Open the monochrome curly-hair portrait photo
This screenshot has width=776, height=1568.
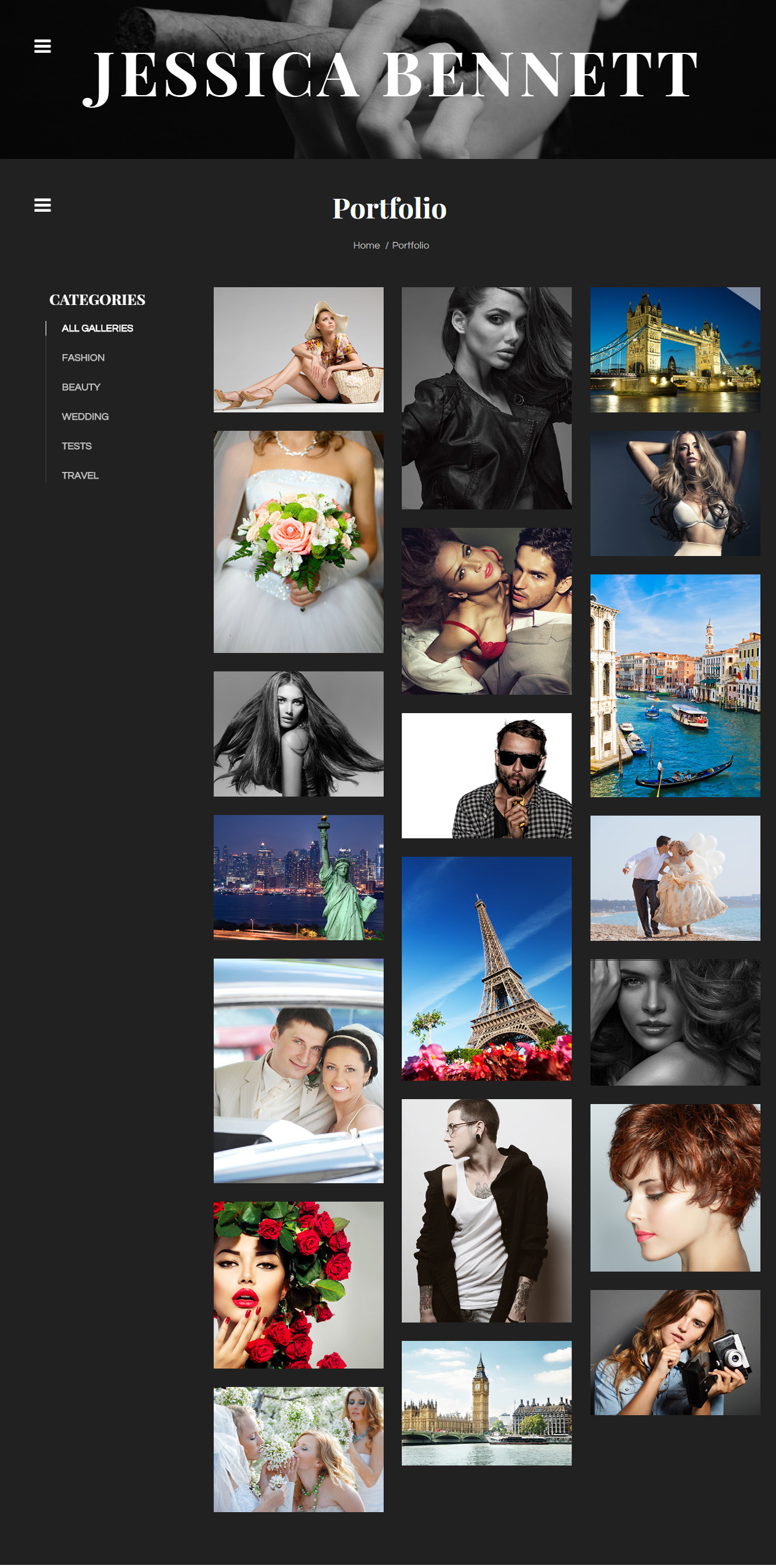[x=675, y=1022]
